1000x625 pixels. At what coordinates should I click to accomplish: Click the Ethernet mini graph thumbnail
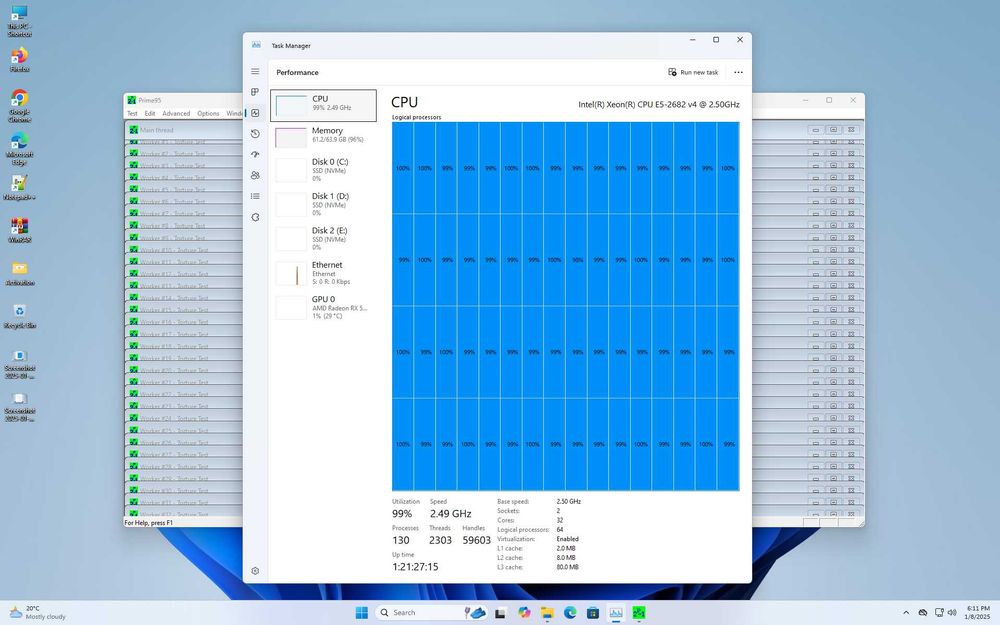291,274
